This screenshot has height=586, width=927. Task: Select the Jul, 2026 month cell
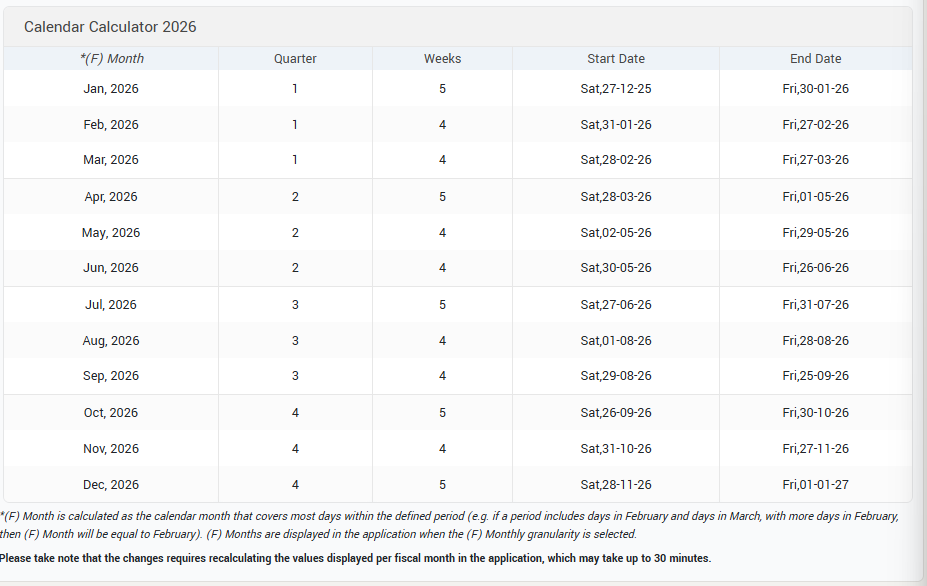(111, 305)
